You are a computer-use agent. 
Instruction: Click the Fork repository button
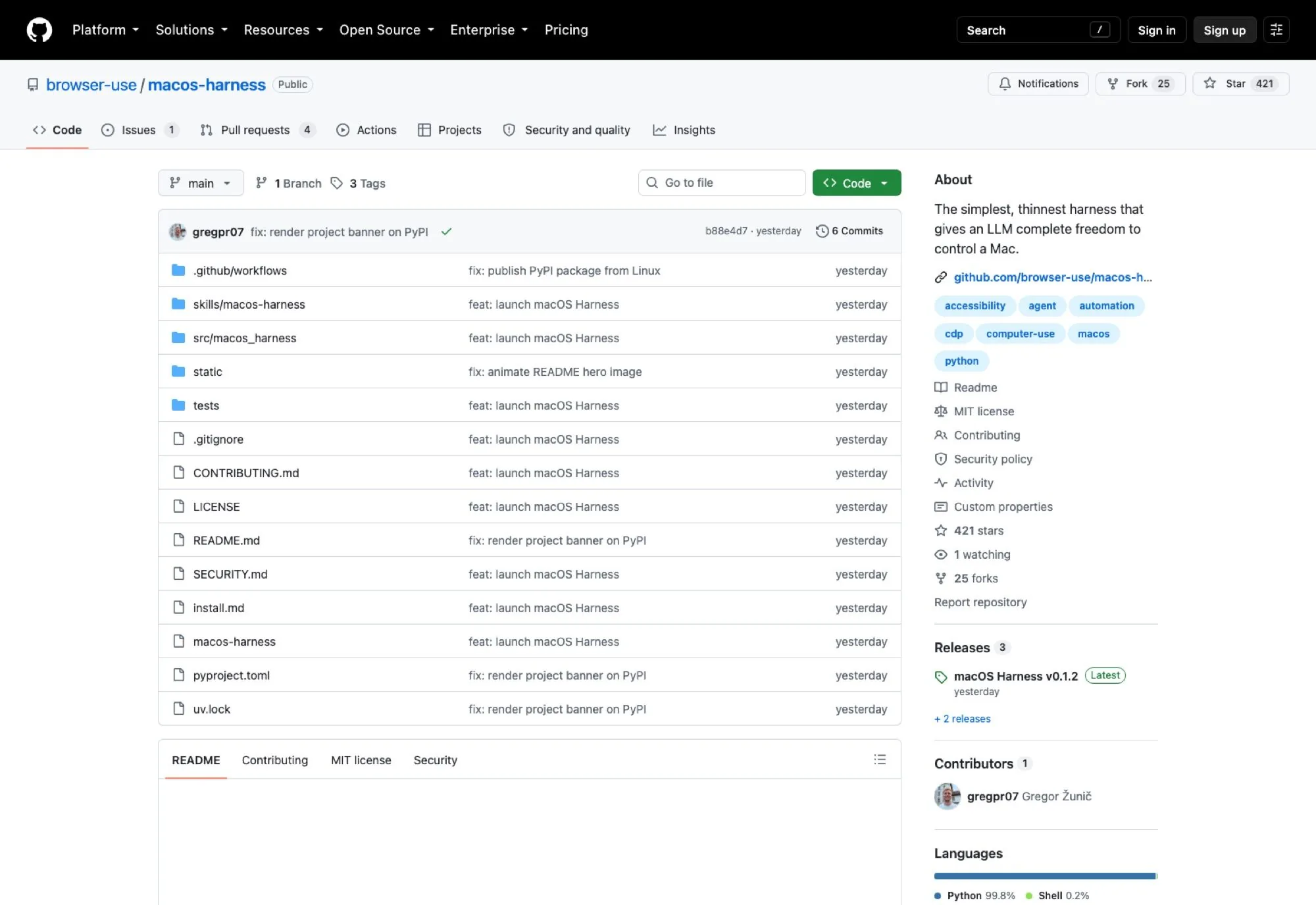tap(1140, 84)
